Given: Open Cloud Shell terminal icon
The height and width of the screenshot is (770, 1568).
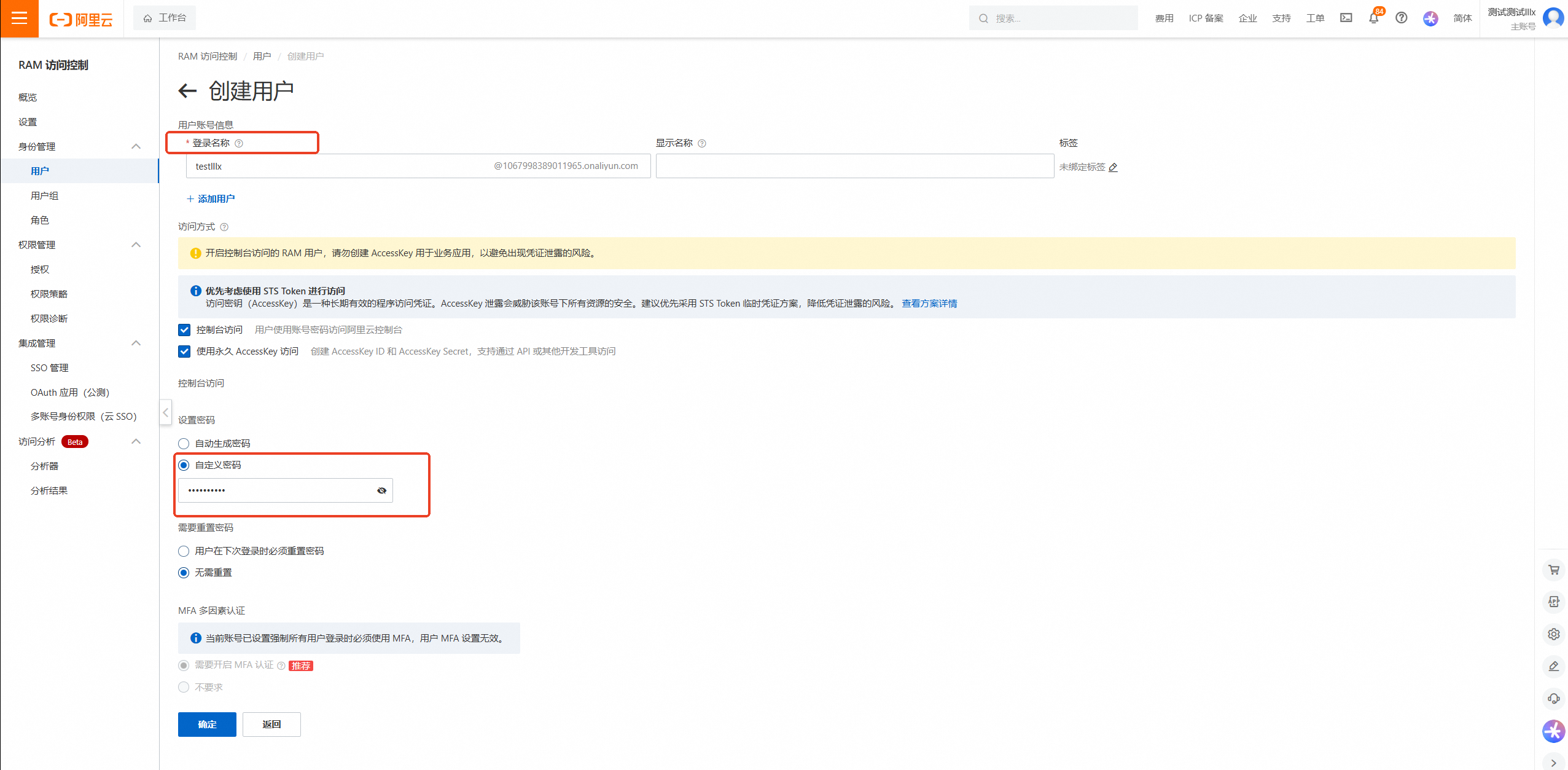Looking at the screenshot, I should pos(1346,18).
